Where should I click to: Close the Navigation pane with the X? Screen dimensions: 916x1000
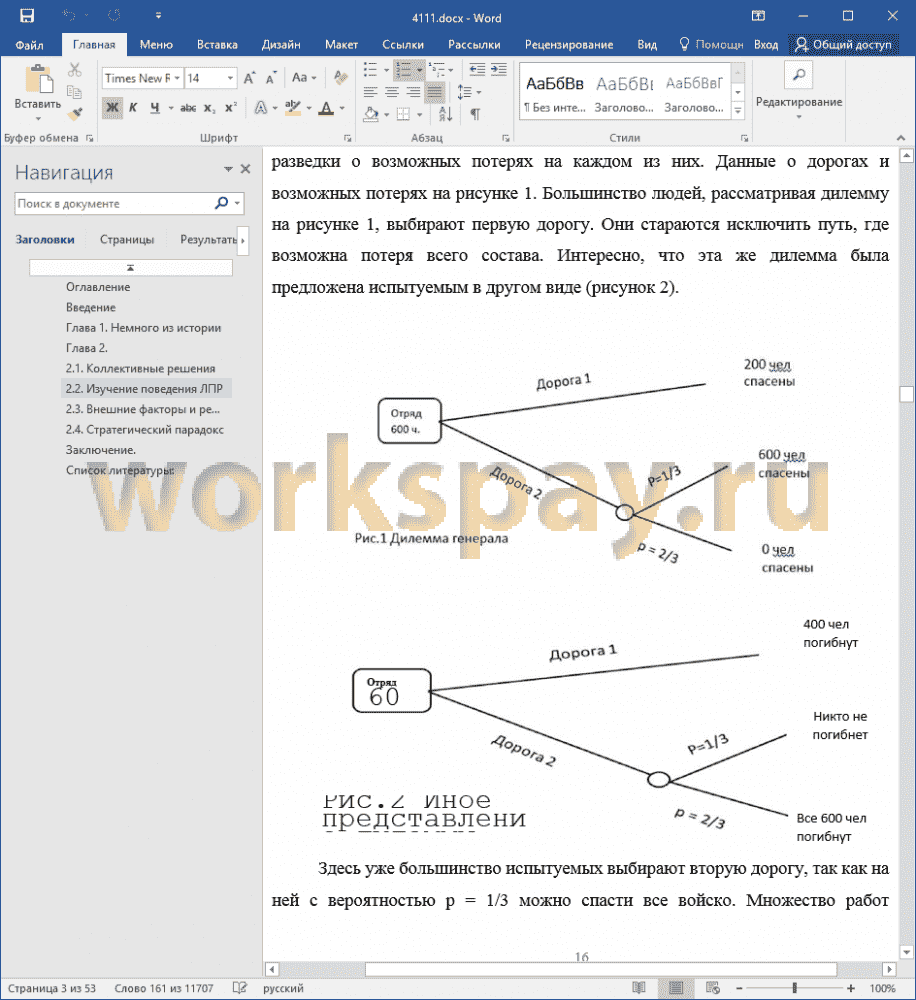click(246, 169)
